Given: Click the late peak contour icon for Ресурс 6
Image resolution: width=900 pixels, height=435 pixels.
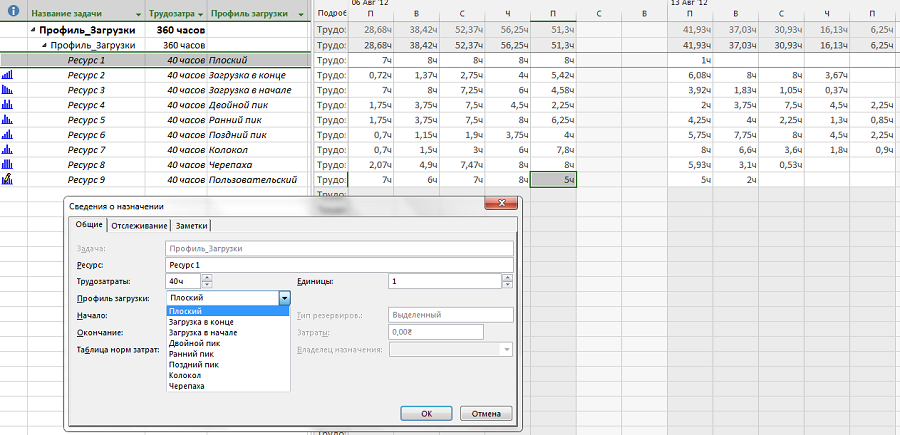Looking at the screenshot, I should [x=7, y=134].
